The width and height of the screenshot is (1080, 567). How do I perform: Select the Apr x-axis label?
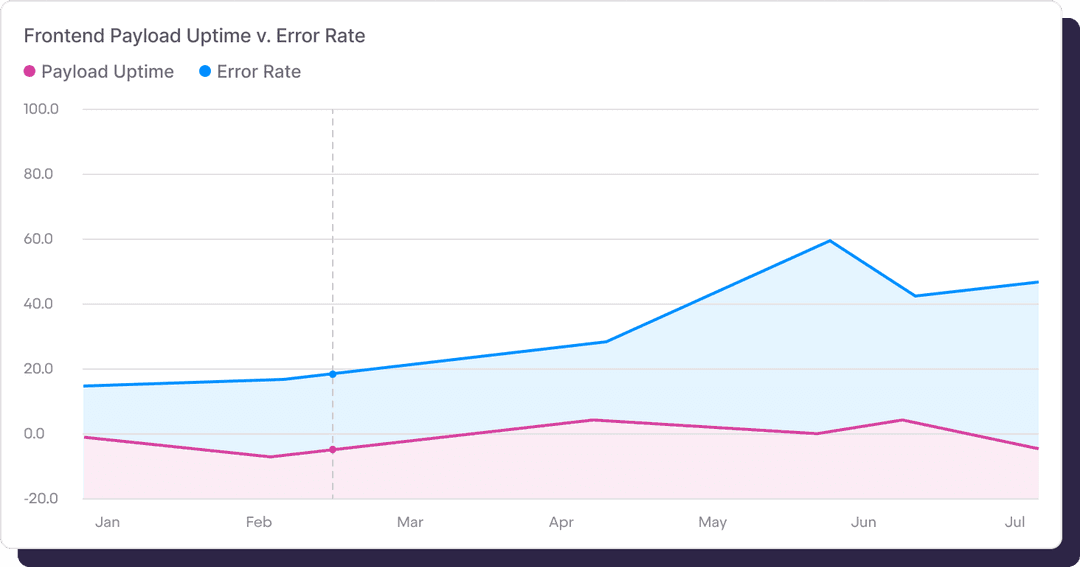(x=561, y=522)
